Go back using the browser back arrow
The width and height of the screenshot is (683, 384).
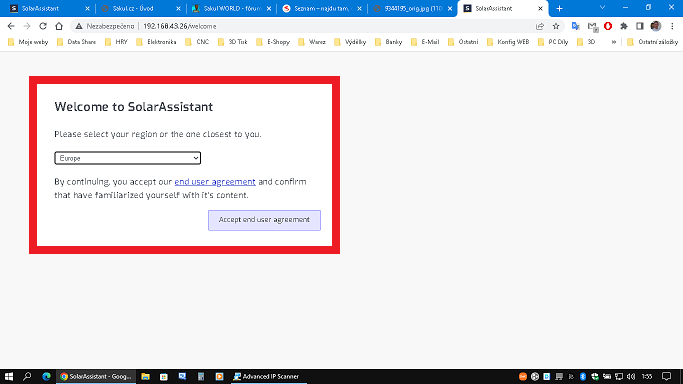[x=11, y=26]
